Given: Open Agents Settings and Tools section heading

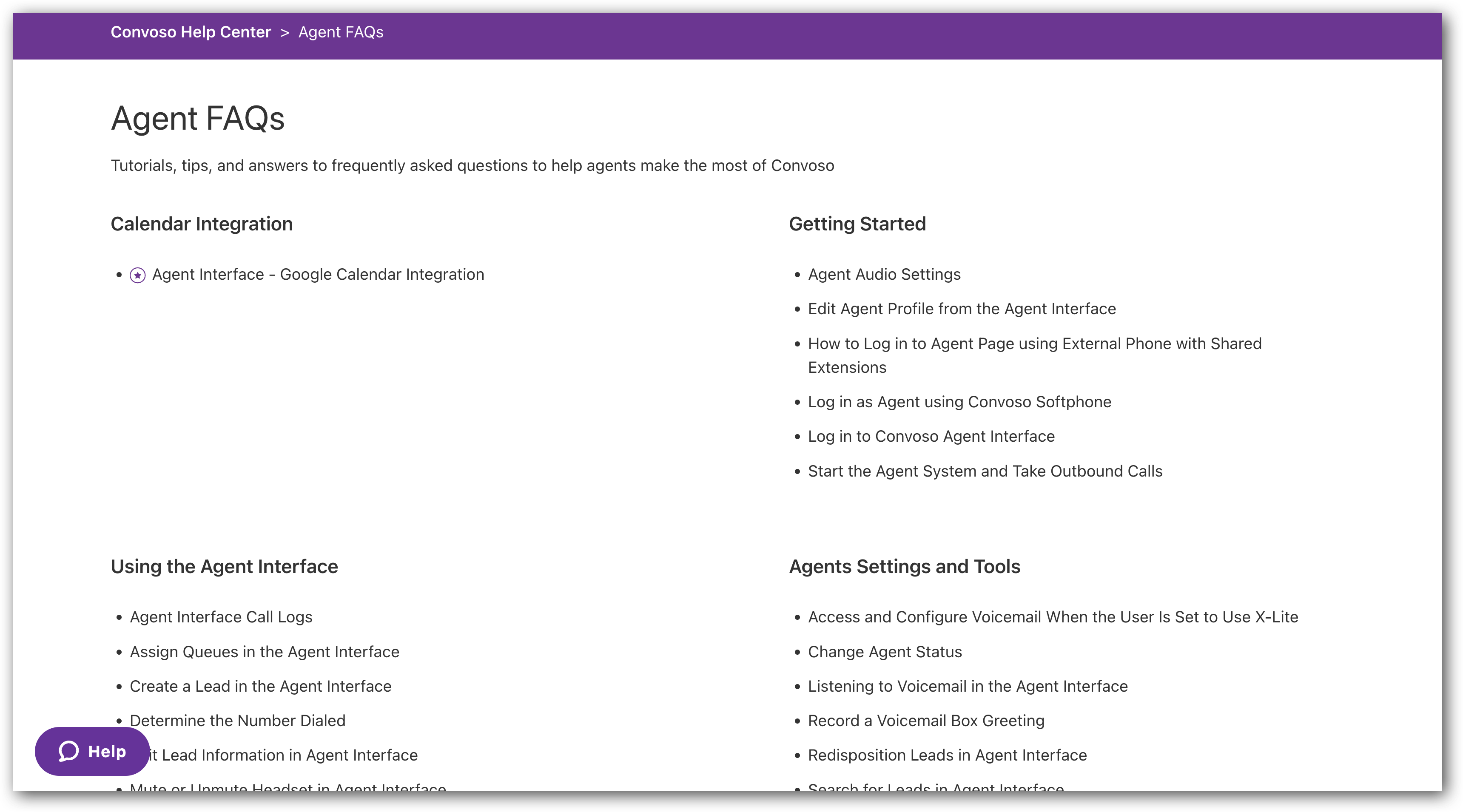Looking at the screenshot, I should [x=904, y=567].
